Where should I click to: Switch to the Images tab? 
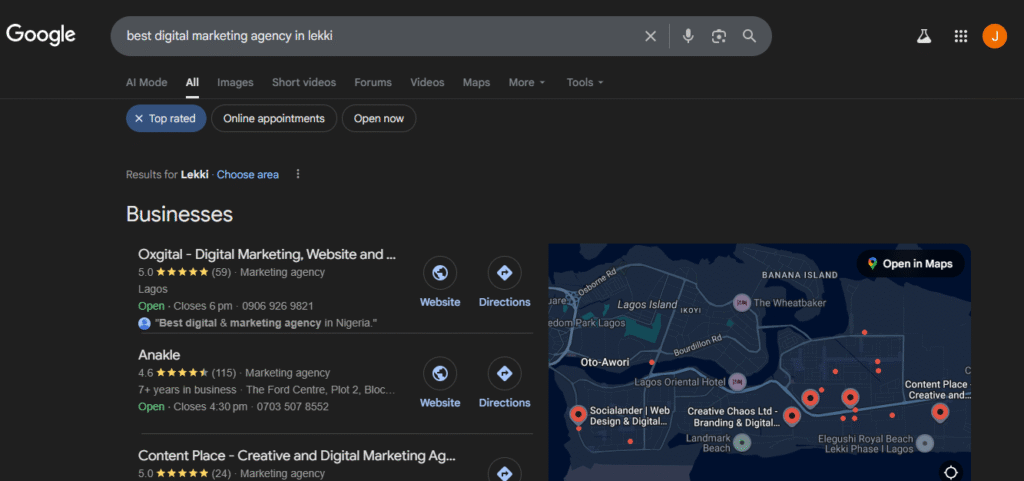coord(235,83)
